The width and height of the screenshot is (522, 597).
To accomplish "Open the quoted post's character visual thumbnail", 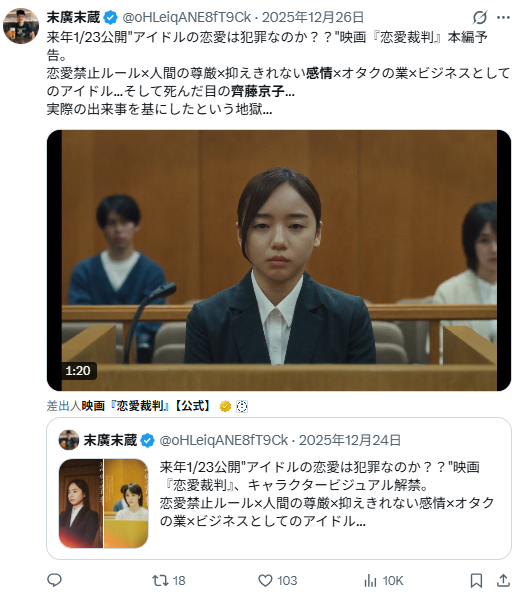I will 104,503.
